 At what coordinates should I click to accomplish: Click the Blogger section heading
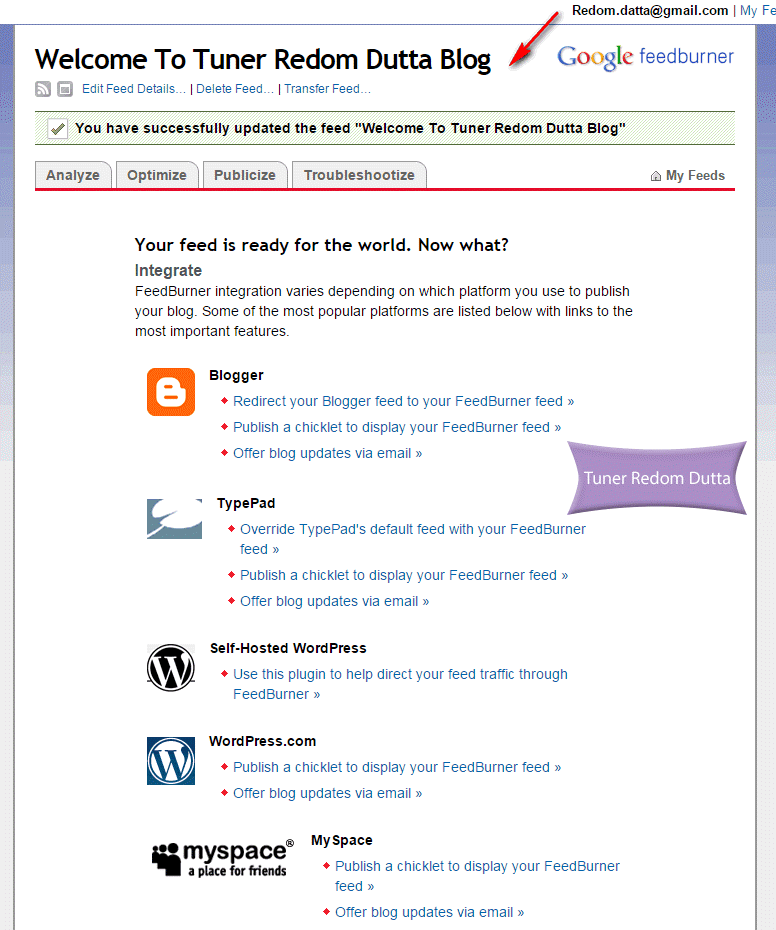pyautogui.click(x=236, y=375)
